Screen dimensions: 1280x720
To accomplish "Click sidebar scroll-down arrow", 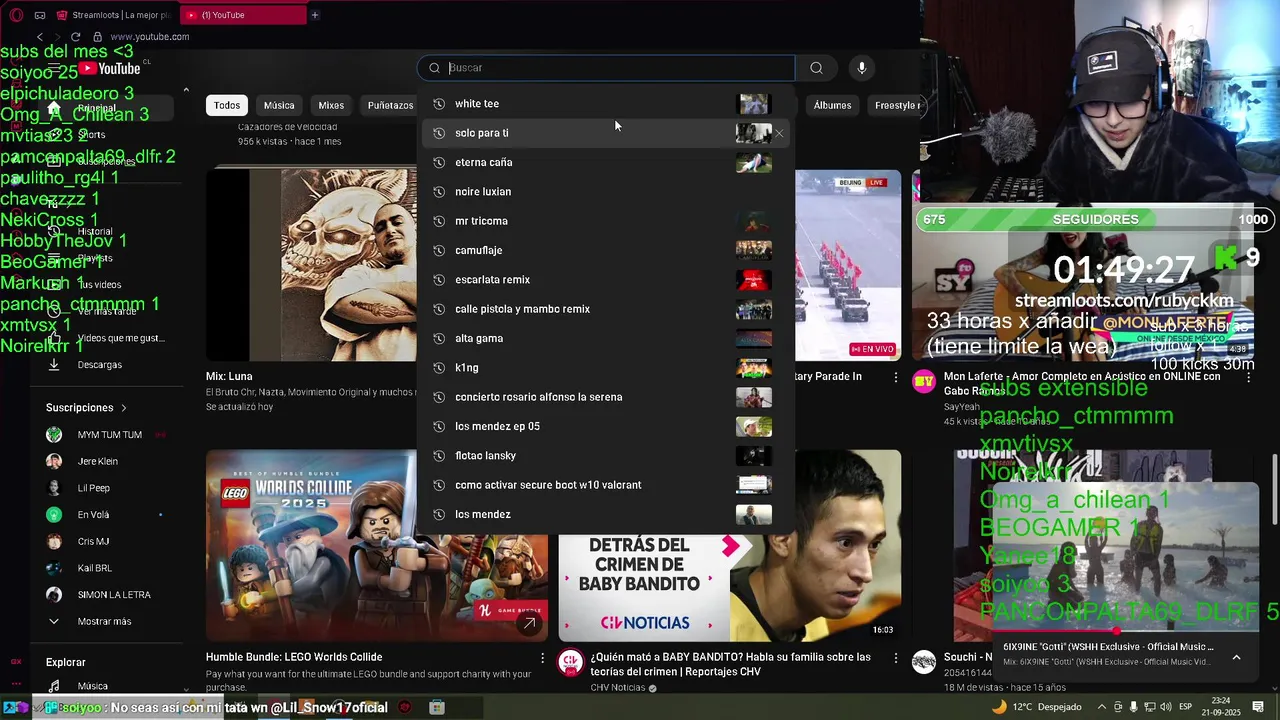I will 186,689.
